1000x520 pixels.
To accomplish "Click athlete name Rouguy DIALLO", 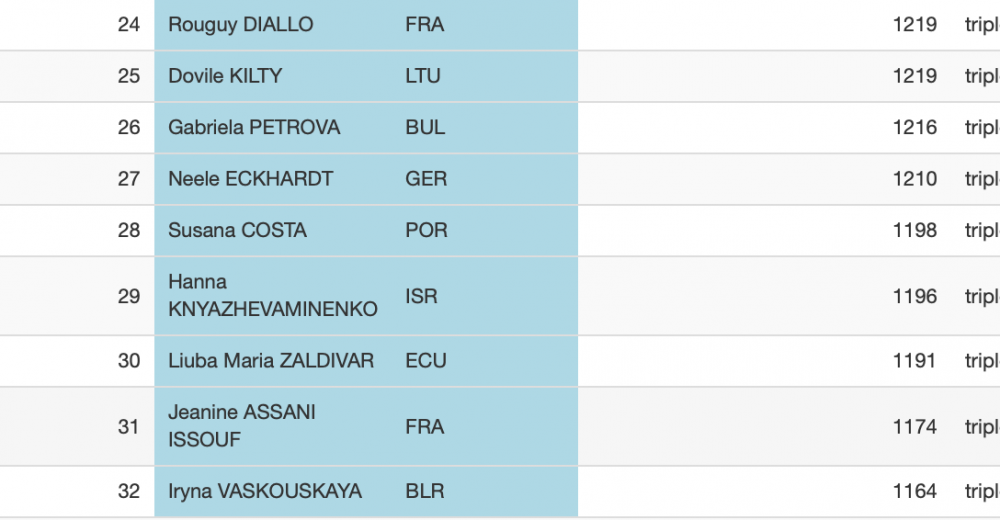I will (x=240, y=24).
